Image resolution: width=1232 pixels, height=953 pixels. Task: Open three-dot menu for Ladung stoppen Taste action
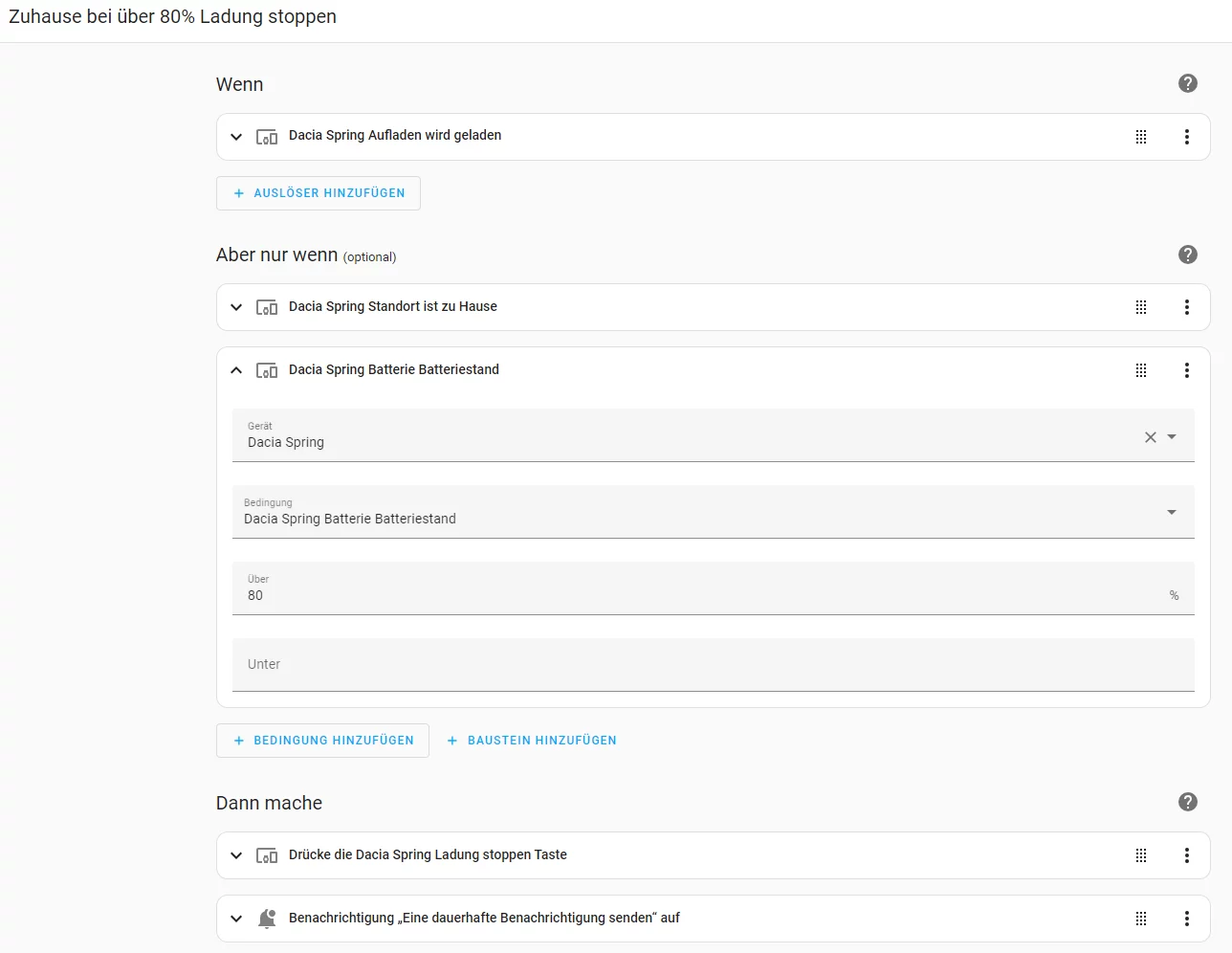coord(1186,855)
